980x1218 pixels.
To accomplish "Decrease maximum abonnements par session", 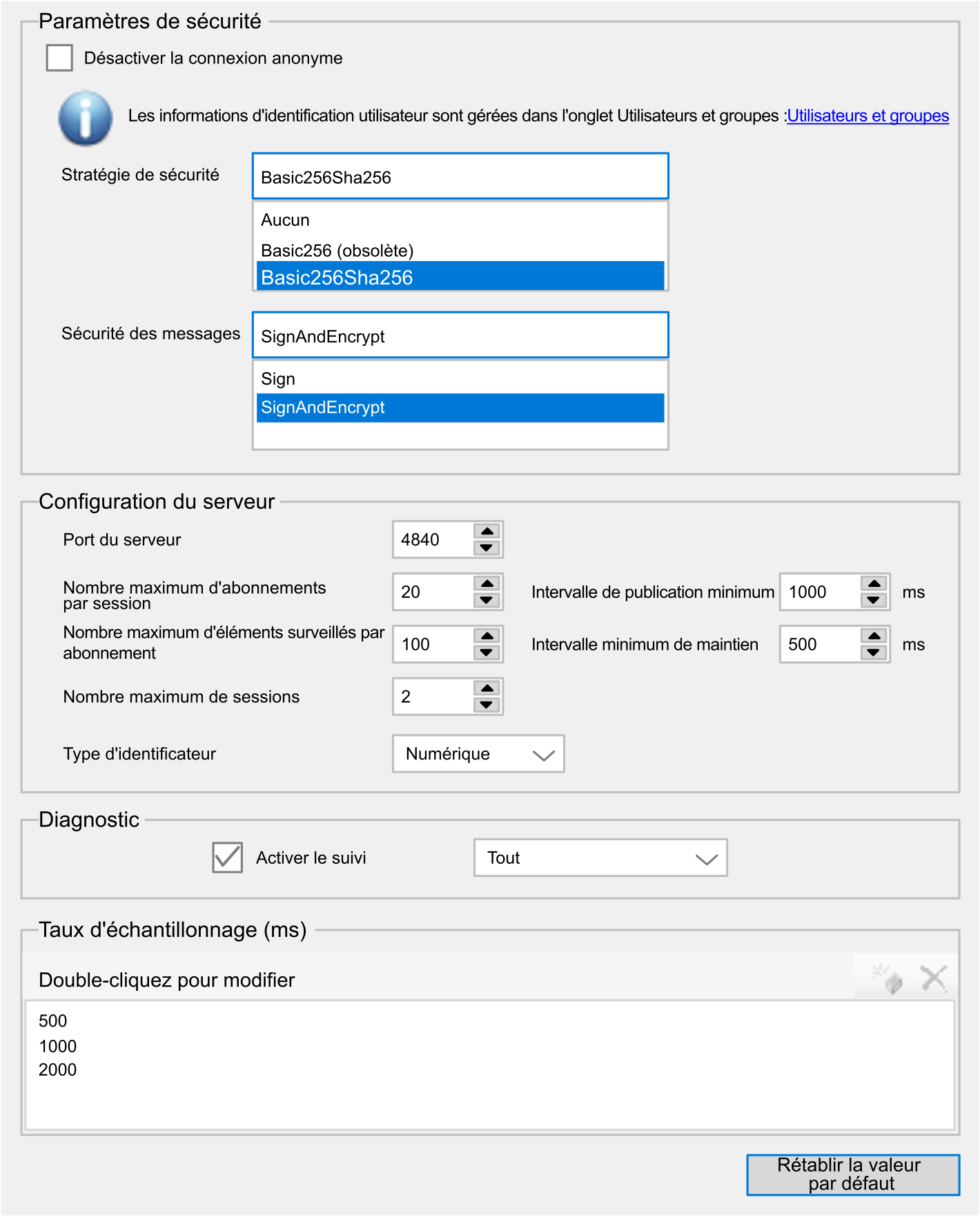I will point(487,600).
